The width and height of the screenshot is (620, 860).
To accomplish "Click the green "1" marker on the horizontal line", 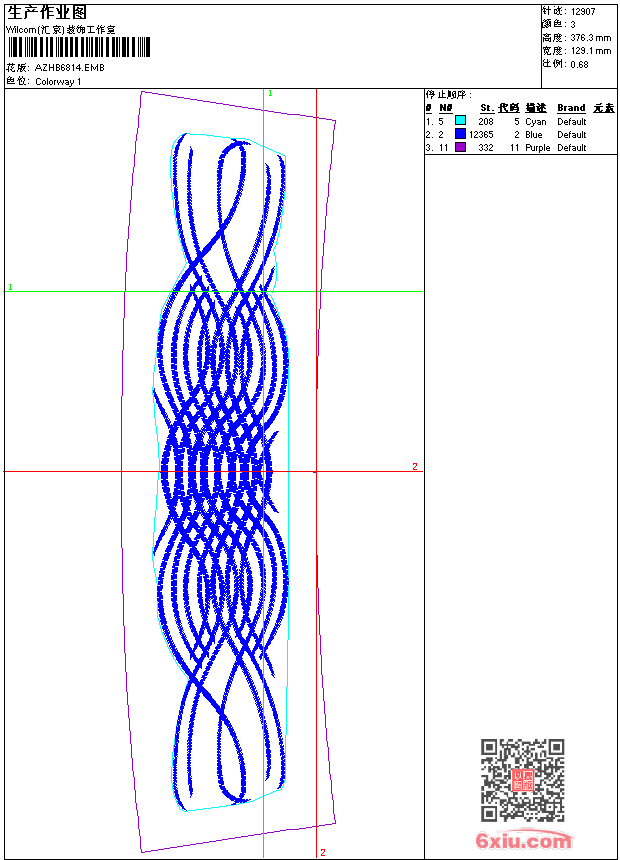I will click(x=10, y=287).
